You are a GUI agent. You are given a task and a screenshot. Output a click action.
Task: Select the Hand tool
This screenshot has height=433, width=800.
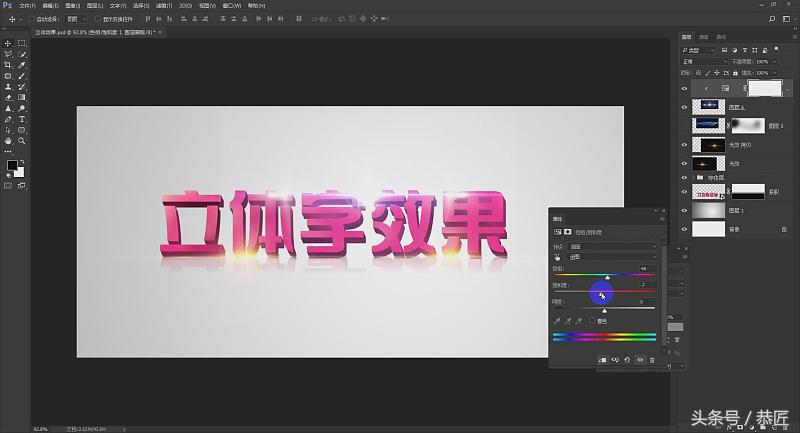(x=8, y=141)
